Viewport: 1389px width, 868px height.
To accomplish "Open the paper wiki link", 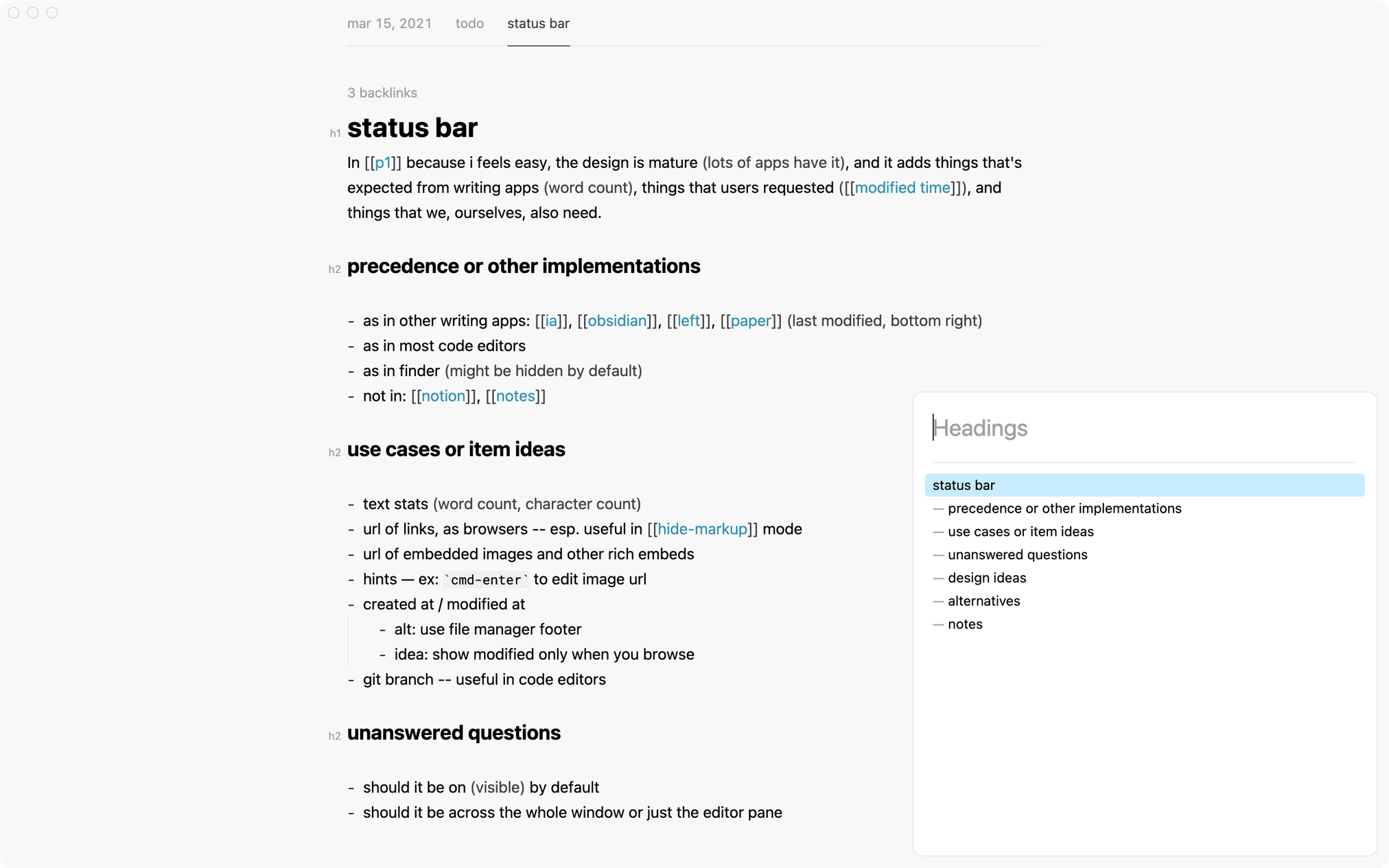I will [749, 320].
